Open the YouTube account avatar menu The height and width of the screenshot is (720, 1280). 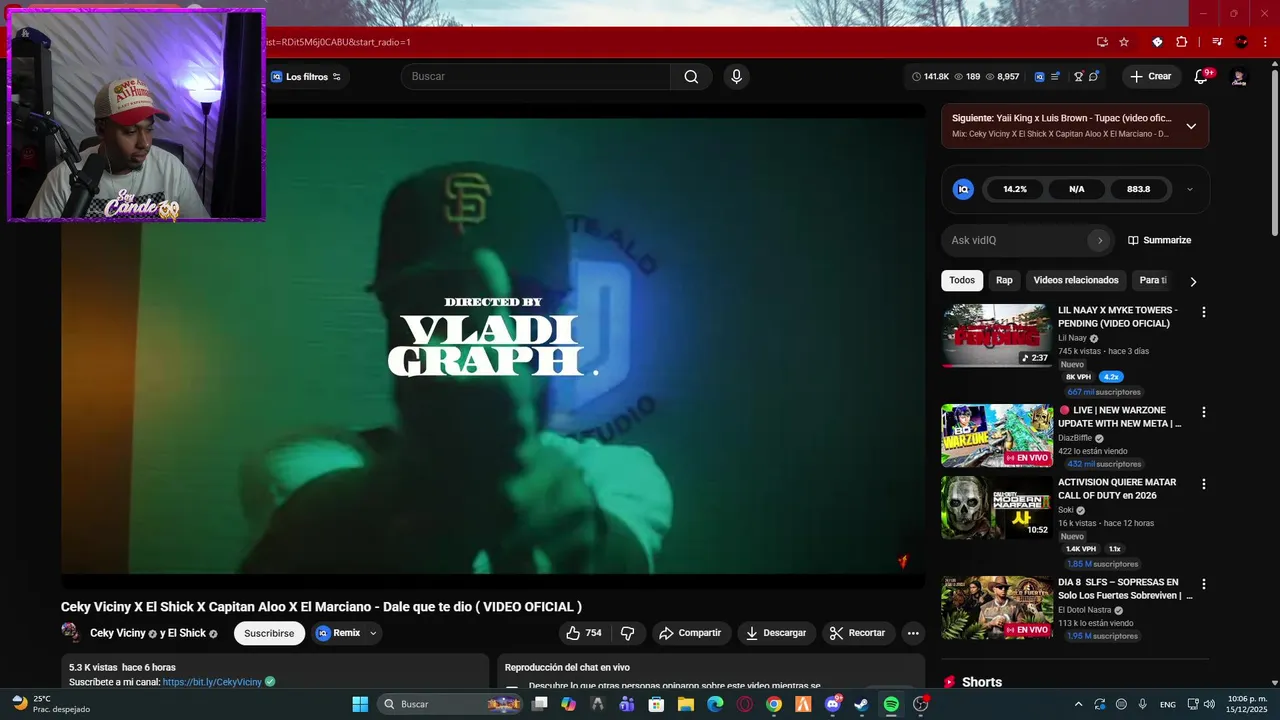[x=1239, y=77]
